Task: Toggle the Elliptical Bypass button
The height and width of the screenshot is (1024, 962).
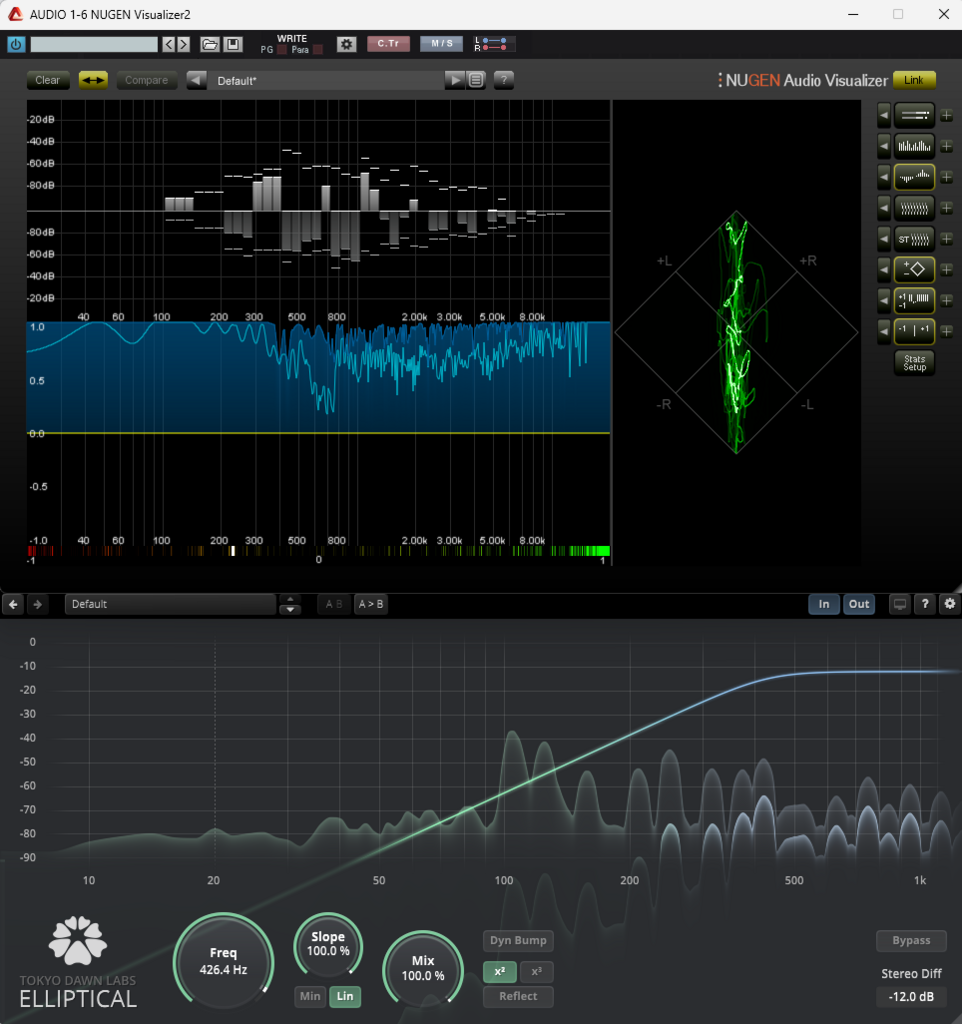Action: (911, 940)
